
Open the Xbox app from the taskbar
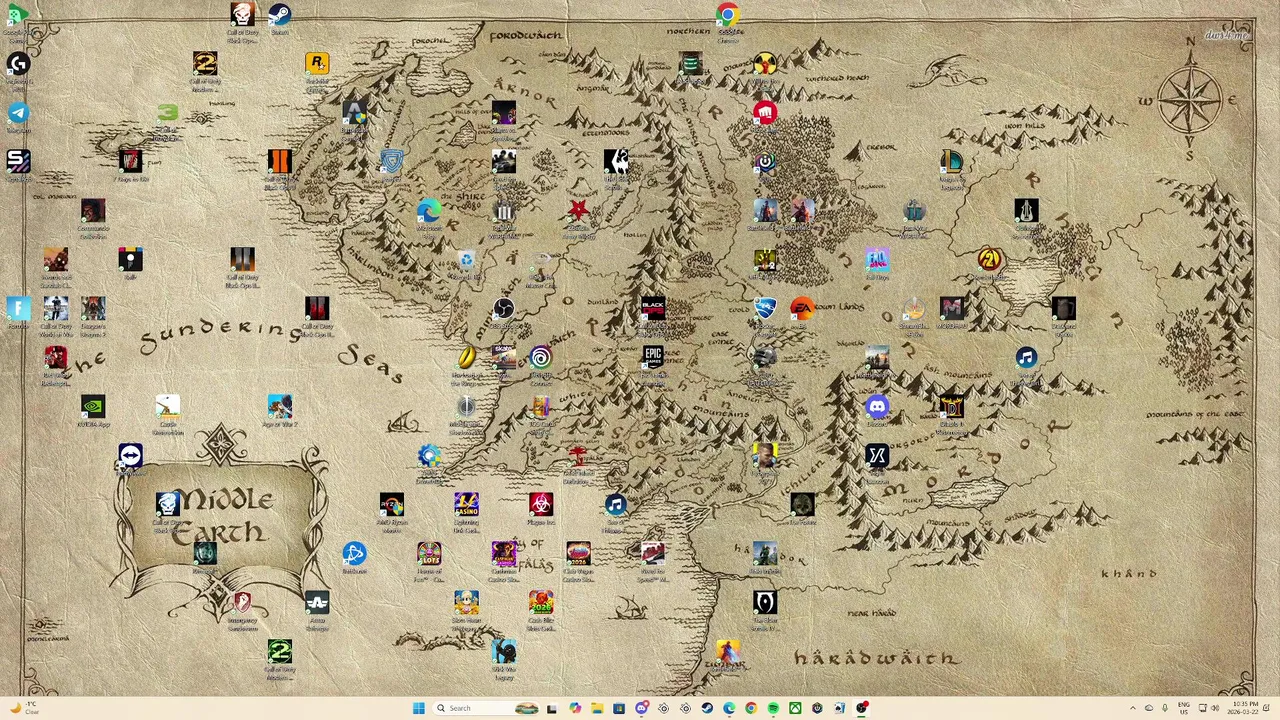point(795,708)
